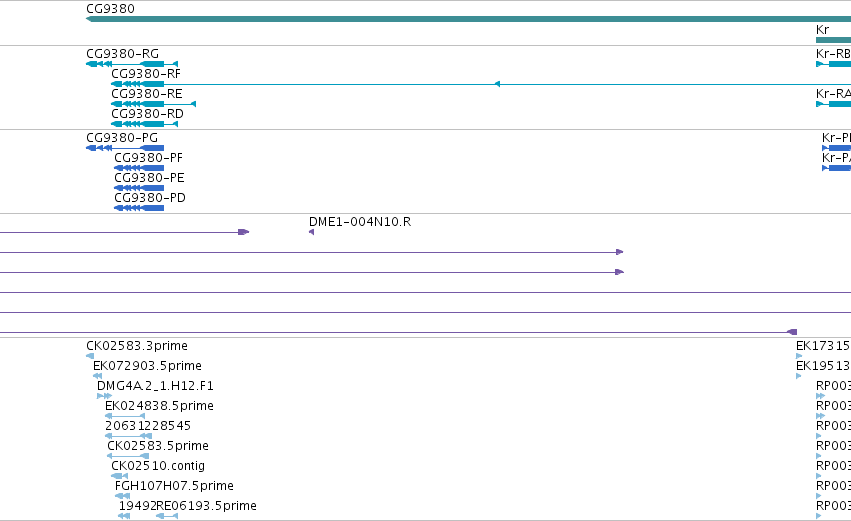The height and width of the screenshot is (521, 851).
Task: Click the CG9380-PF coding sequence glyph
Action: (139, 168)
